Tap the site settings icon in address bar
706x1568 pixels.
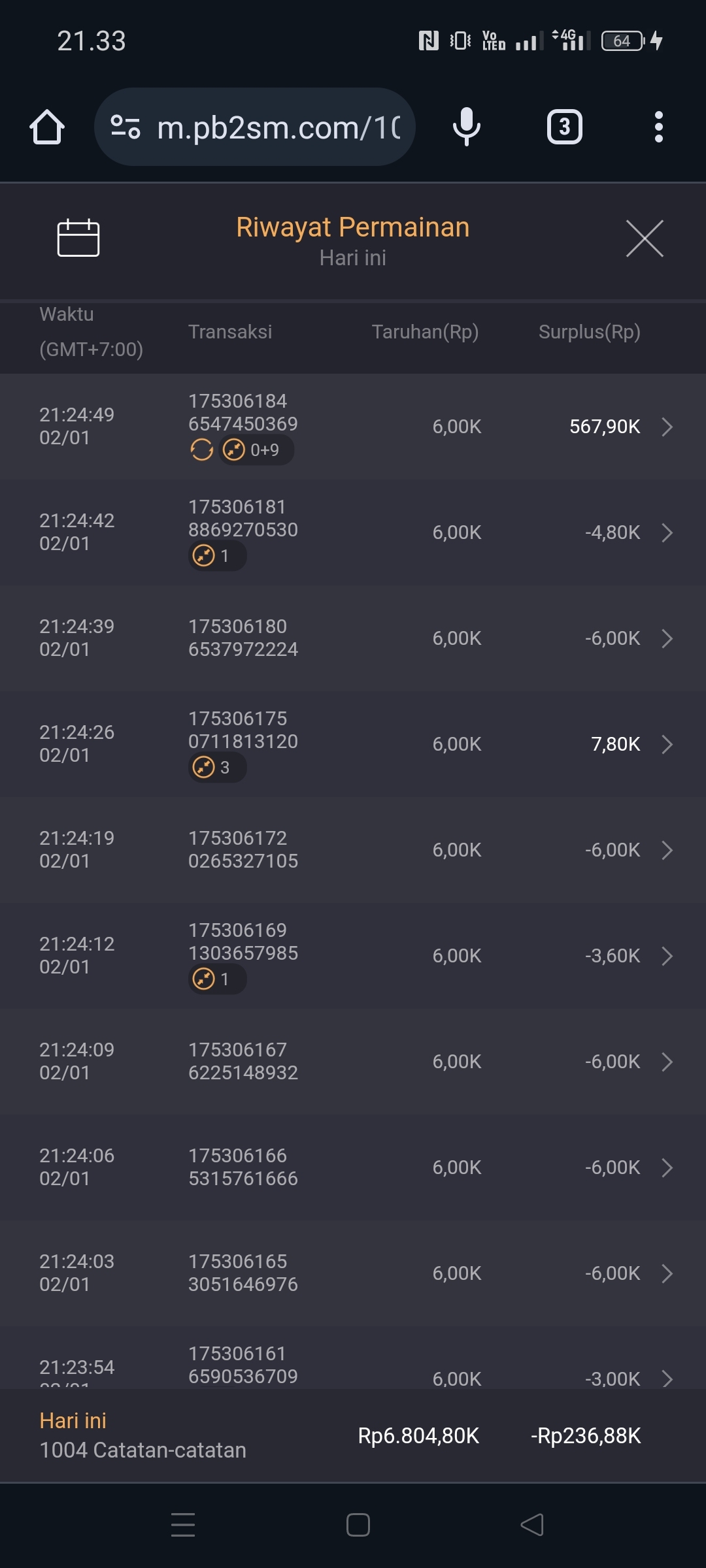click(126, 127)
